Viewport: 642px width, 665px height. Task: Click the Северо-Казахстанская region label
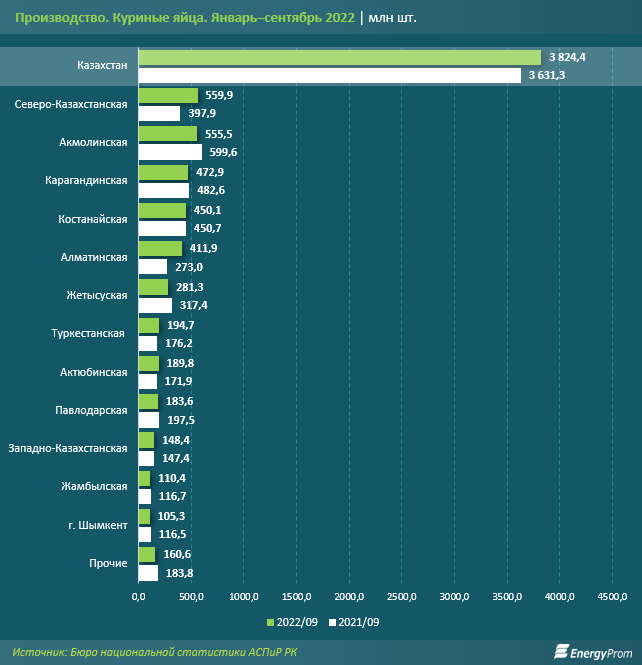pos(72,104)
